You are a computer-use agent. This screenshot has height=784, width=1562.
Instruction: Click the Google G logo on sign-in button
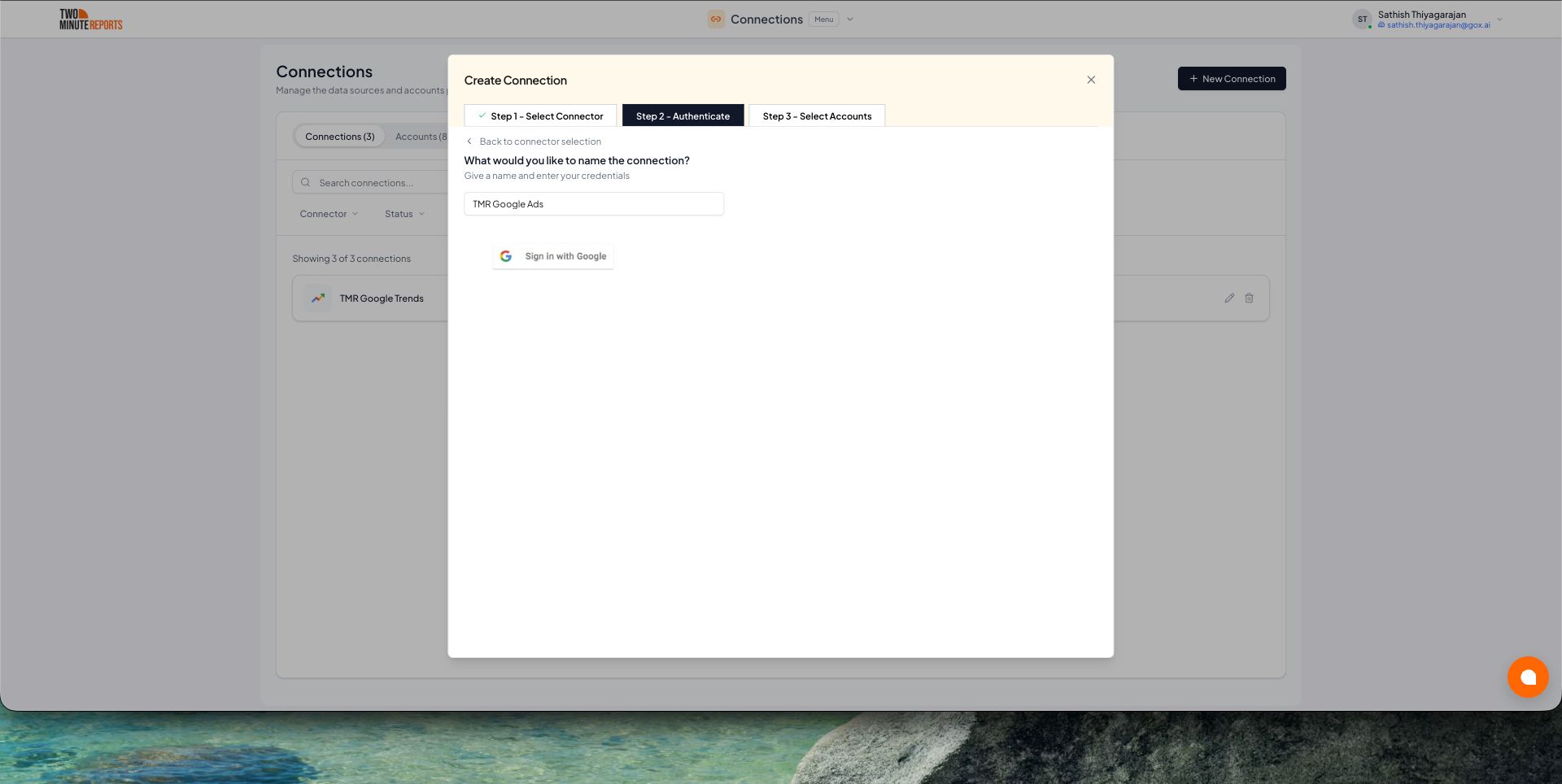506,255
